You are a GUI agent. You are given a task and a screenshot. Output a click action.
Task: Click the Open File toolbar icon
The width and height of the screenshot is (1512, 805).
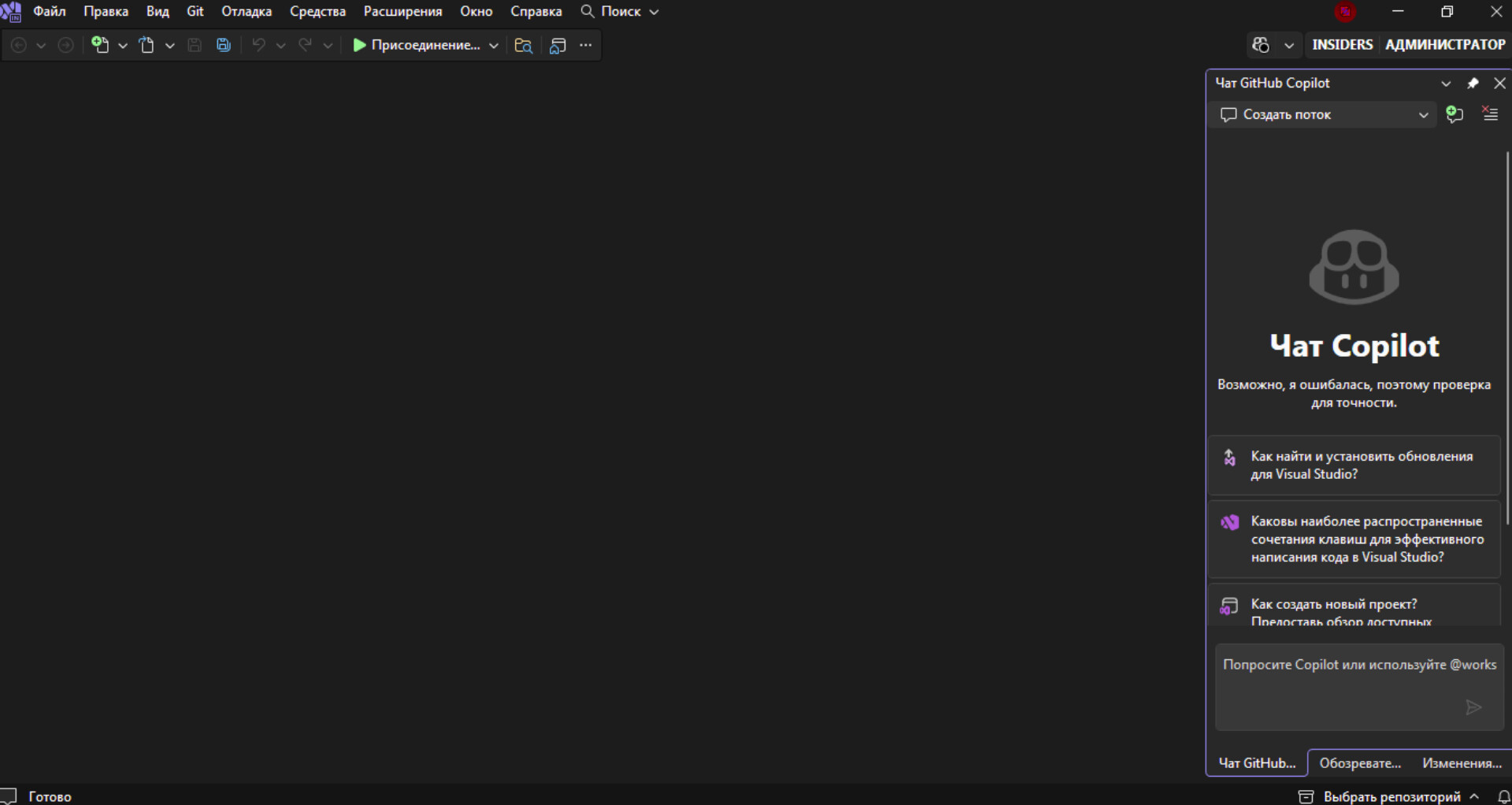[146, 45]
